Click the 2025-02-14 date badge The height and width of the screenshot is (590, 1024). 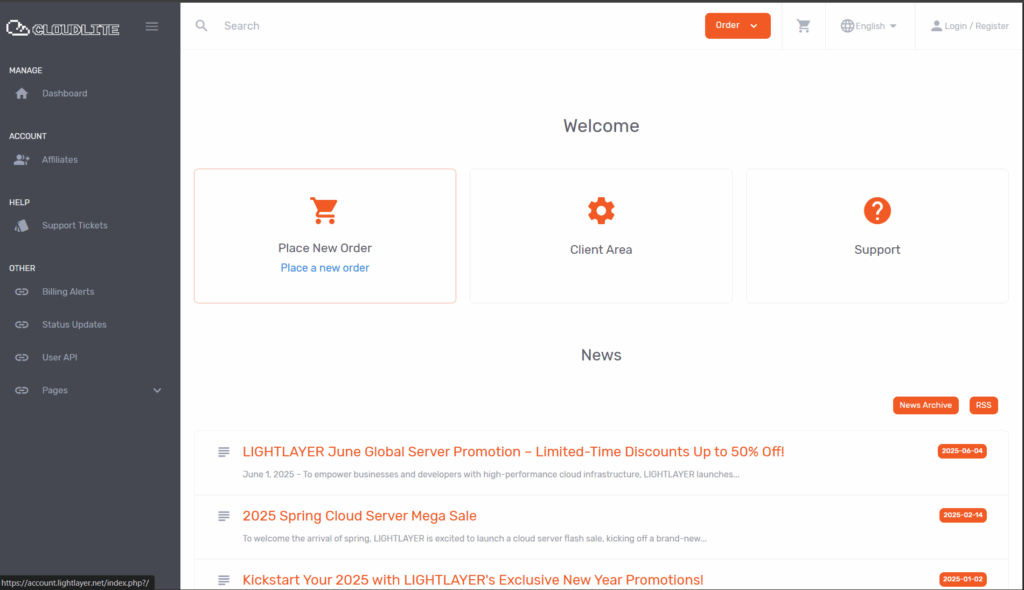(x=963, y=515)
